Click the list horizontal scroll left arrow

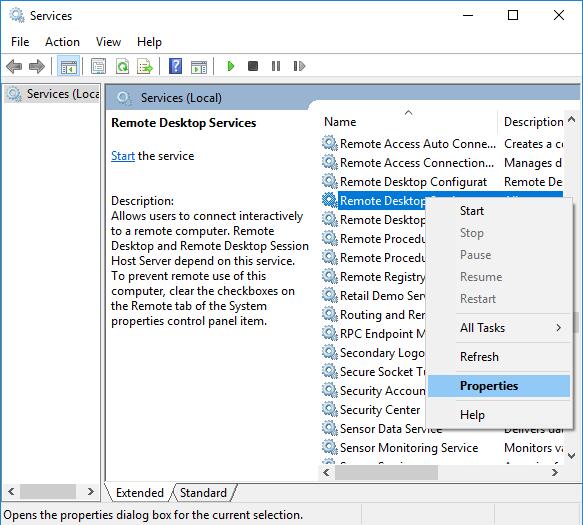coord(326,472)
